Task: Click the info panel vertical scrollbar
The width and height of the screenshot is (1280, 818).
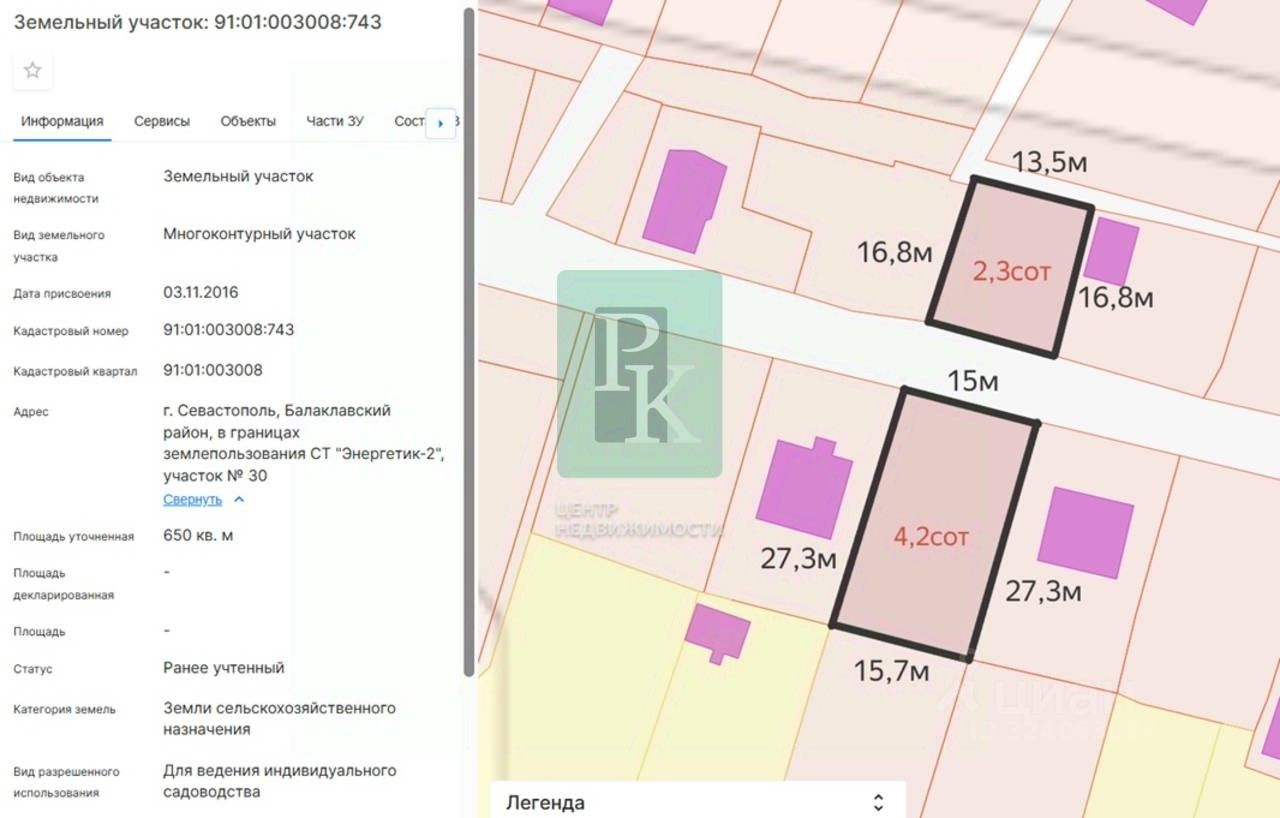Action: coord(468,343)
